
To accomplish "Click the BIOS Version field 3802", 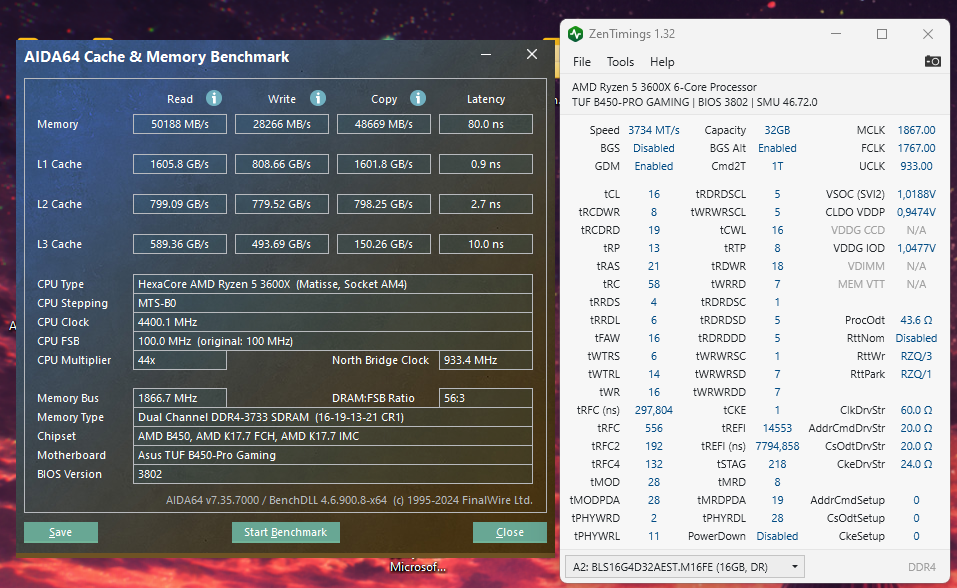I will [x=333, y=474].
